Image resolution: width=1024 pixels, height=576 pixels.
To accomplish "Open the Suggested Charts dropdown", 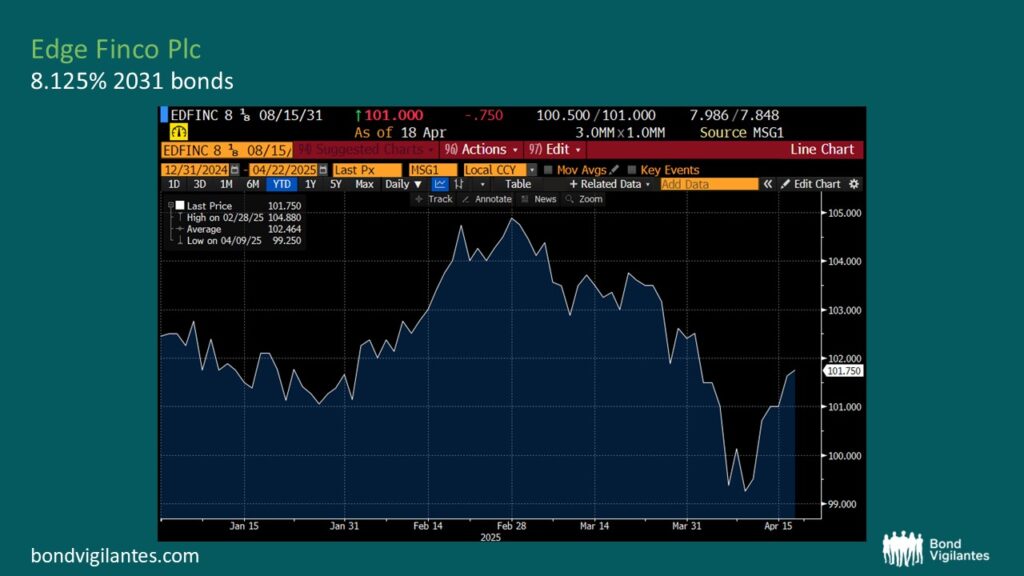I will point(366,150).
